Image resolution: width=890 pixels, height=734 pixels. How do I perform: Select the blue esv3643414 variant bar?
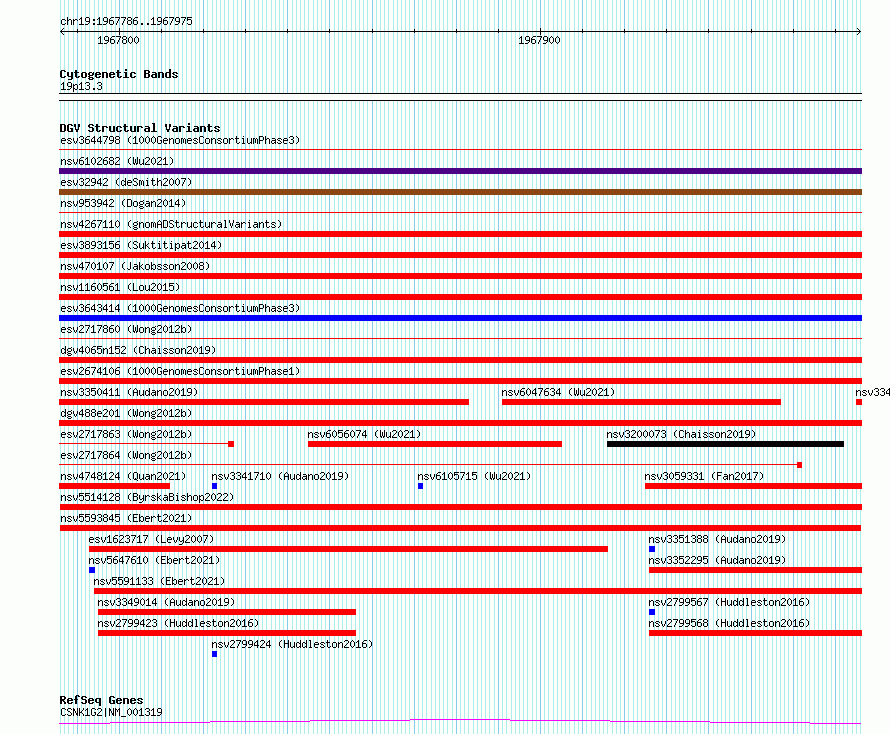tap(460, 318)
